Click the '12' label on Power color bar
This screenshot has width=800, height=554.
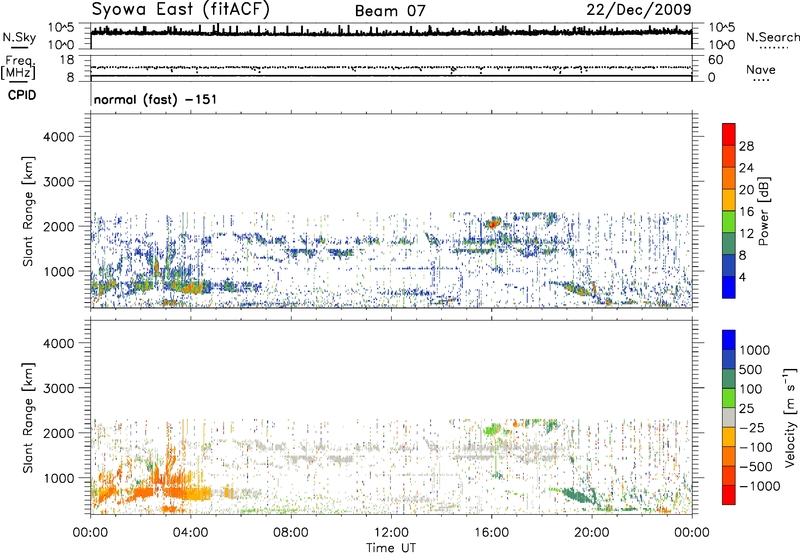click(746, 234)
